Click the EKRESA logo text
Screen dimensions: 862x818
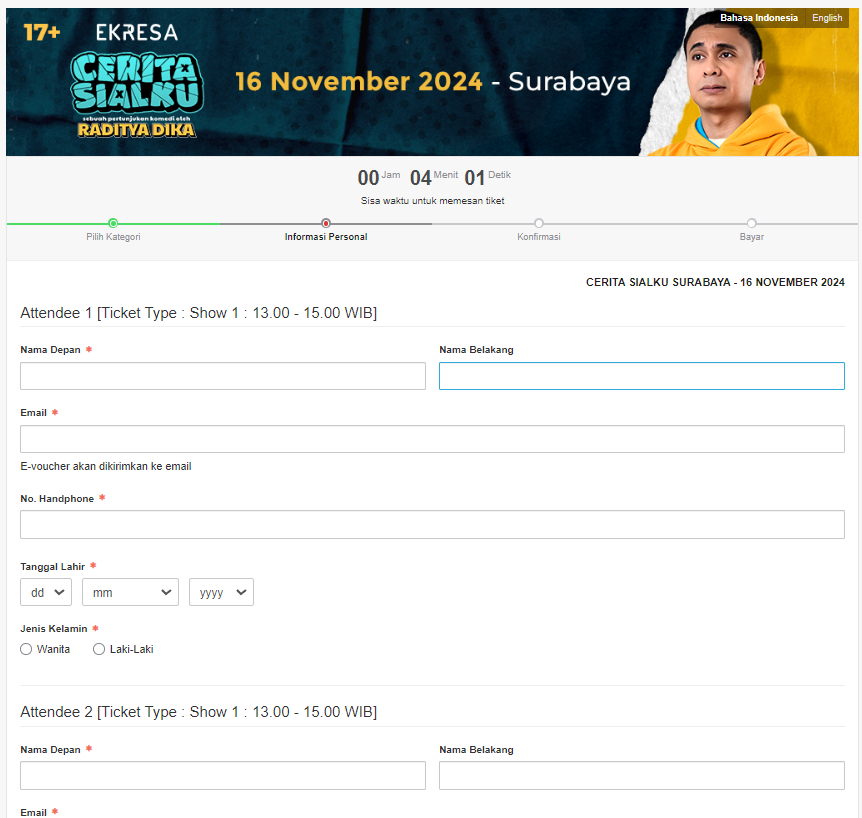pos(137,32)
